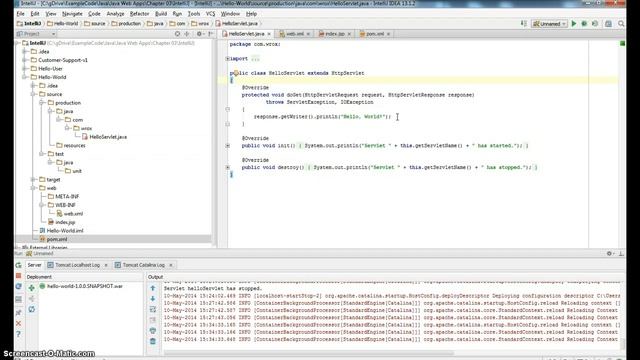This screenshot has height=360, width=640.
Task: Click the Search Everywhere magnifier icon
Action: click(x=621, y=24)
